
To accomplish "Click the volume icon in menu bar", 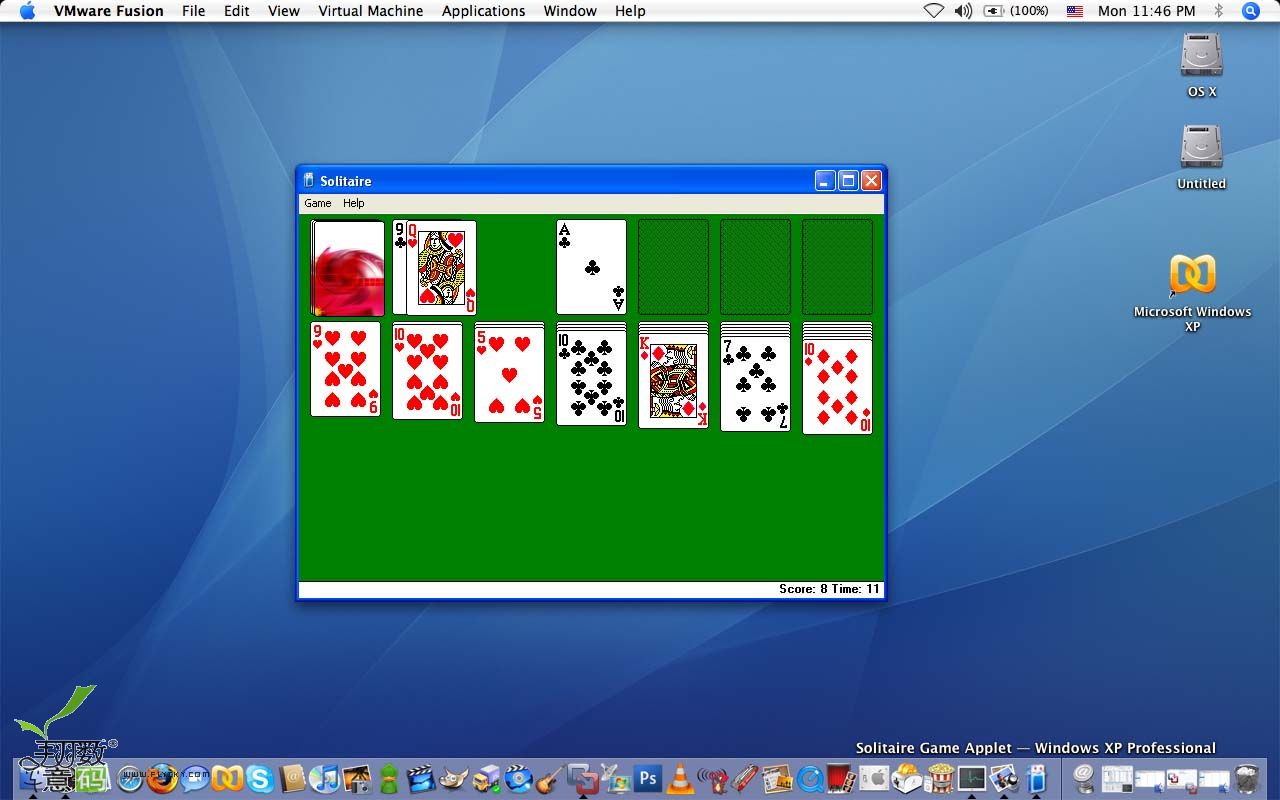I will click(963, 11).
